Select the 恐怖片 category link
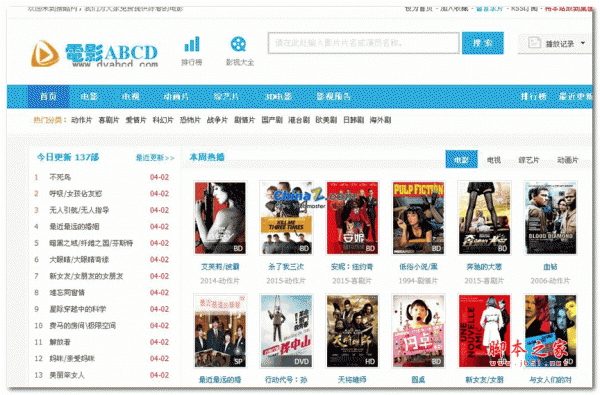Screen dimensions: 600x395 click(x=190, y=120)
